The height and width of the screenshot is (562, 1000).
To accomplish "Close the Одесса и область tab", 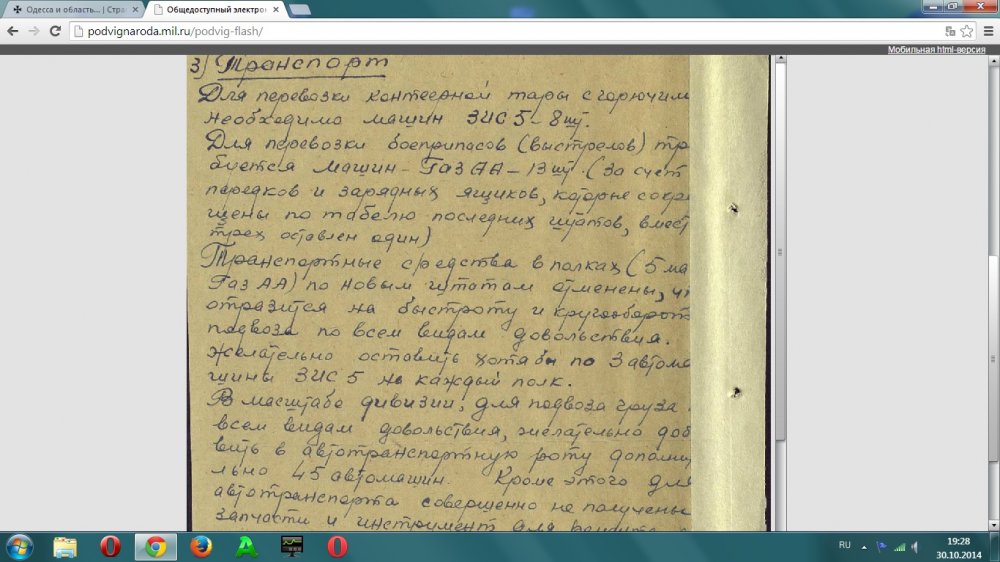I will coord(135,10).
